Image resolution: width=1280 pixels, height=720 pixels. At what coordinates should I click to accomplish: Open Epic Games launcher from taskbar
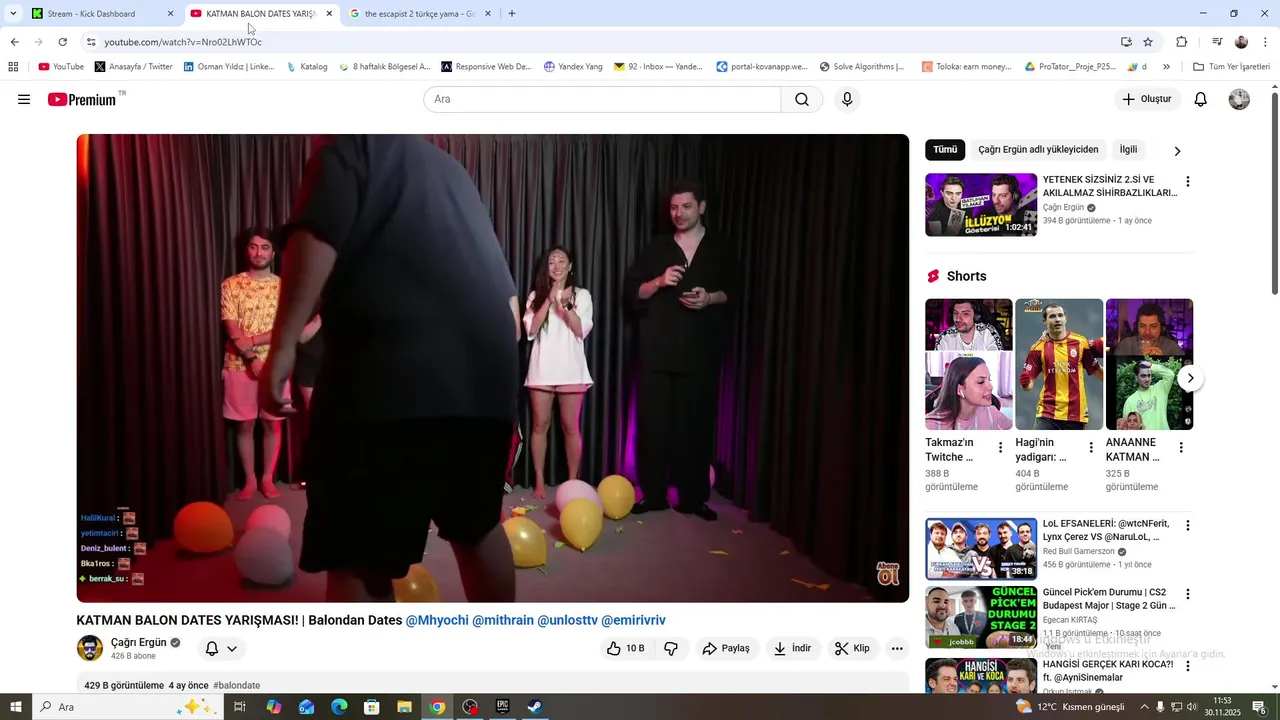point(502,707)
